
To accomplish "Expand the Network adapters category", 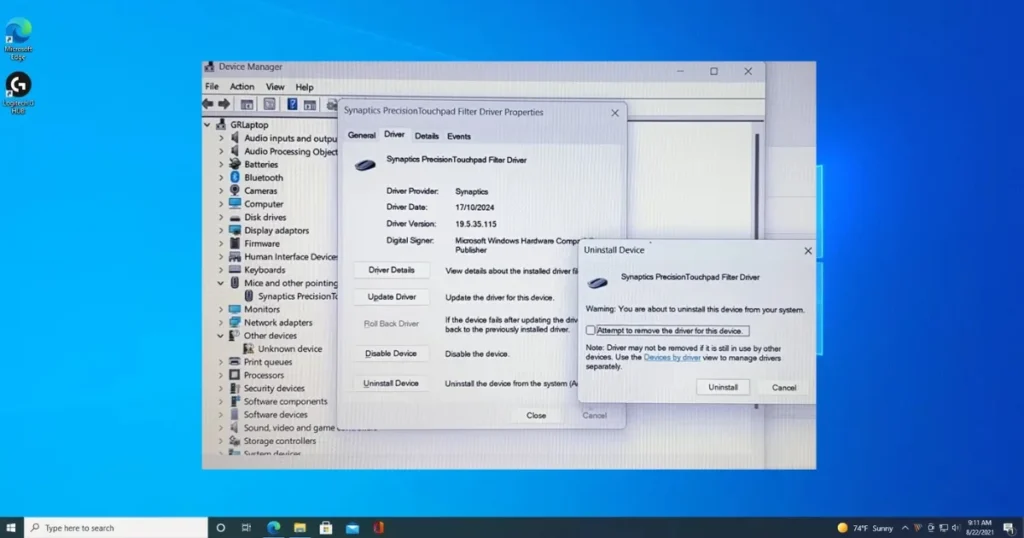I will 221,323.
